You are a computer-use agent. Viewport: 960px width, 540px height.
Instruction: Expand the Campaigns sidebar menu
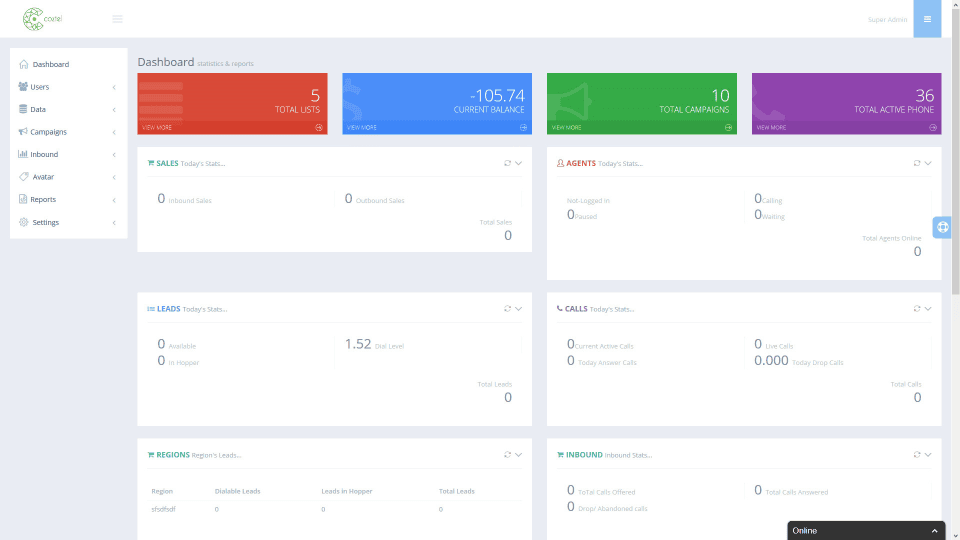pyautogui.click(x=68, y=132)
